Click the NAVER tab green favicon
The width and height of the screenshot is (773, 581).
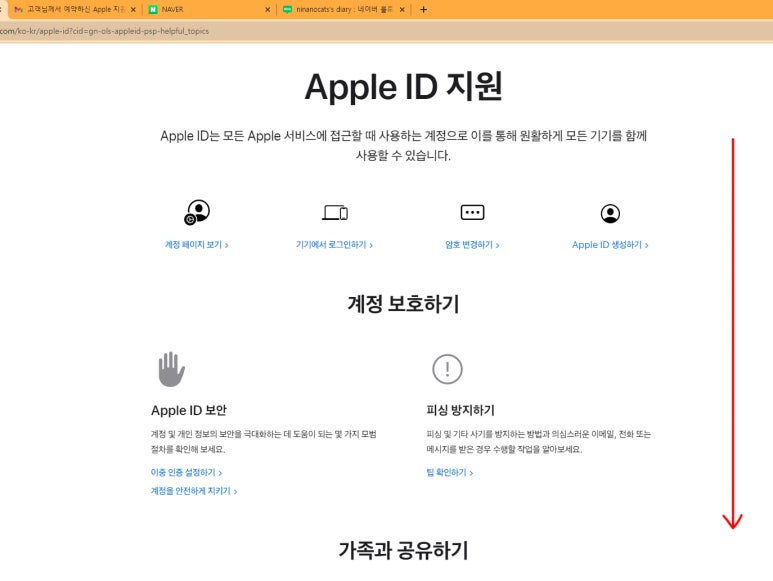coord(153,9)
